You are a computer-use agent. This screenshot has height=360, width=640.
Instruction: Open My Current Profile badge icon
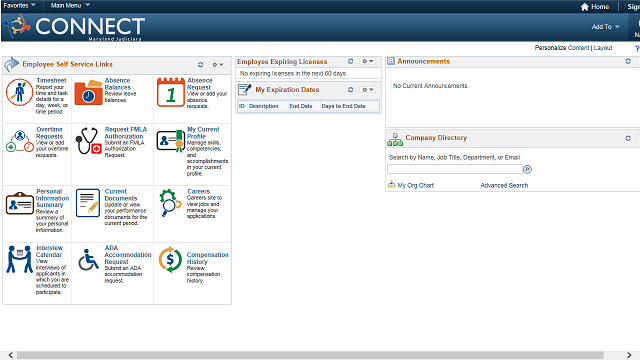point(171,141)
